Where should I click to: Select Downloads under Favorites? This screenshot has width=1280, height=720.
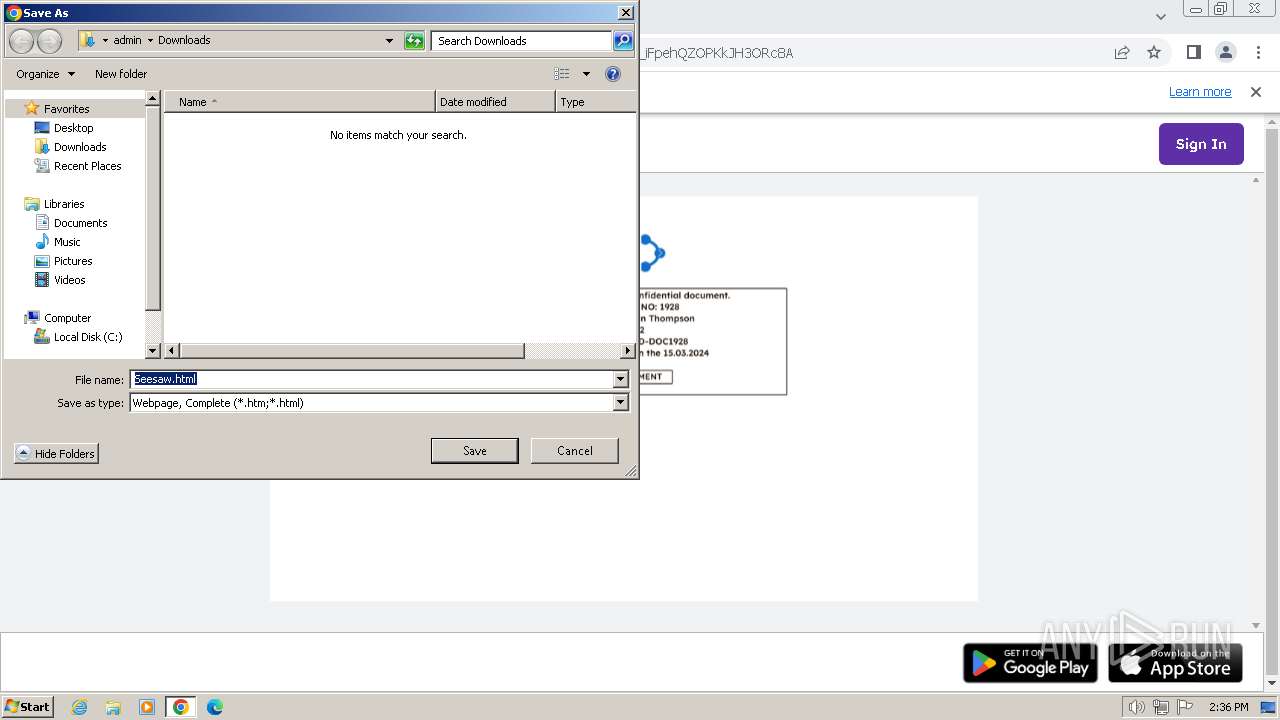tap(80, 147)
